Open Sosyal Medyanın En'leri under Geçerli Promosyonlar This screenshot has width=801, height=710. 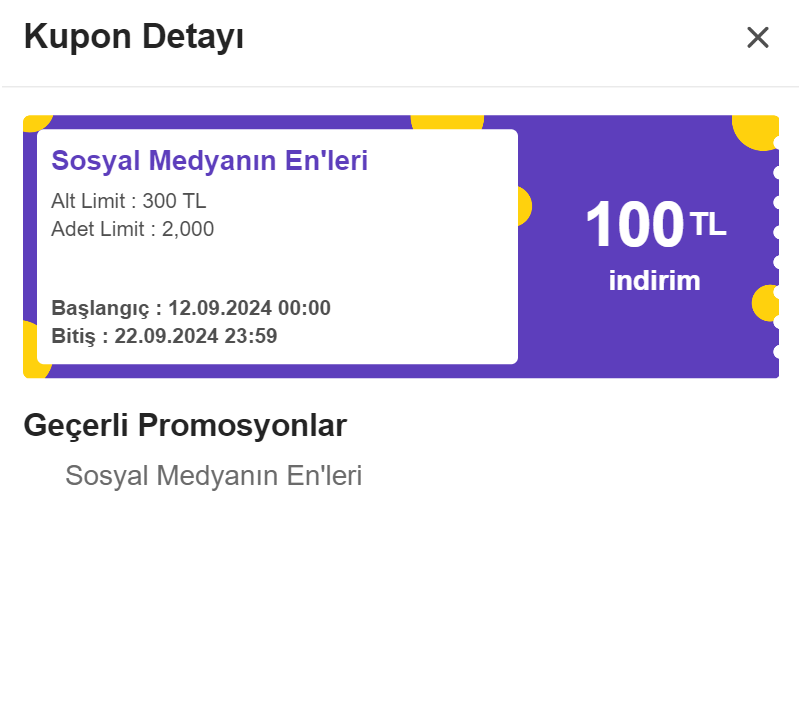pyautogui.click(x=213, y=476)
